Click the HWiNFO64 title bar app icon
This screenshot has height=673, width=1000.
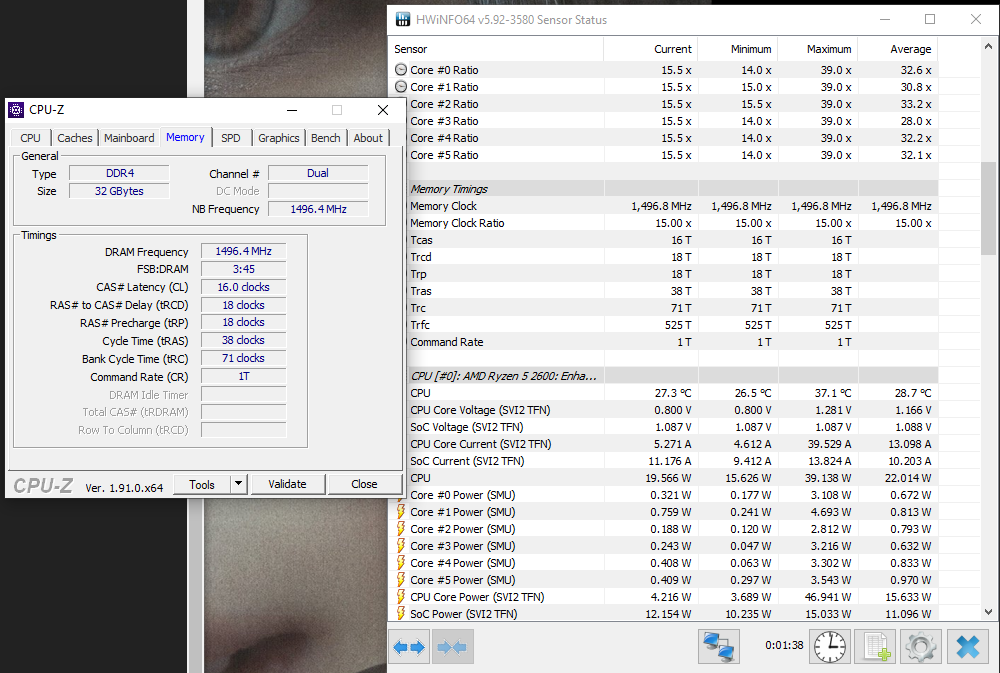pyautogui.click(x=402, y=19)
